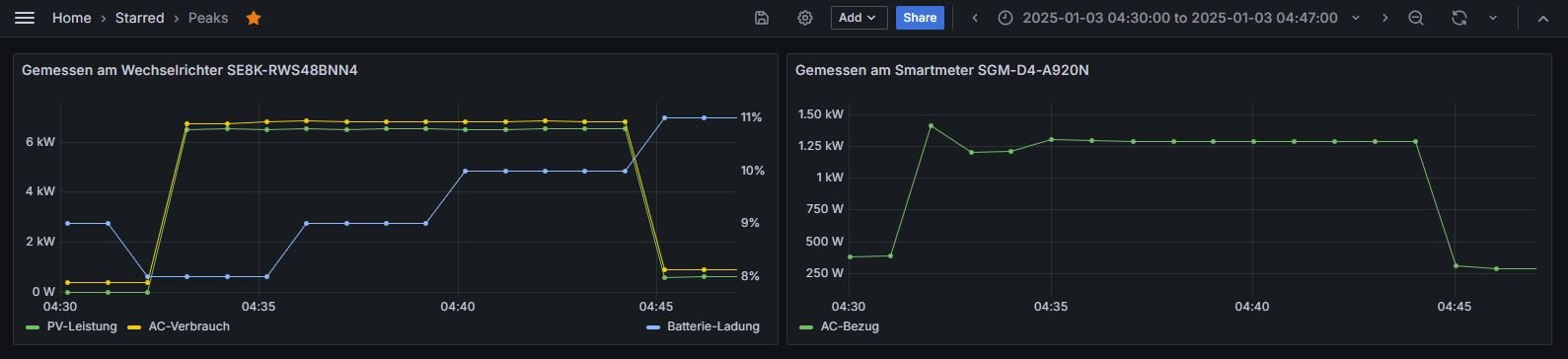Go to Home breadcrumb

[71, 18]
